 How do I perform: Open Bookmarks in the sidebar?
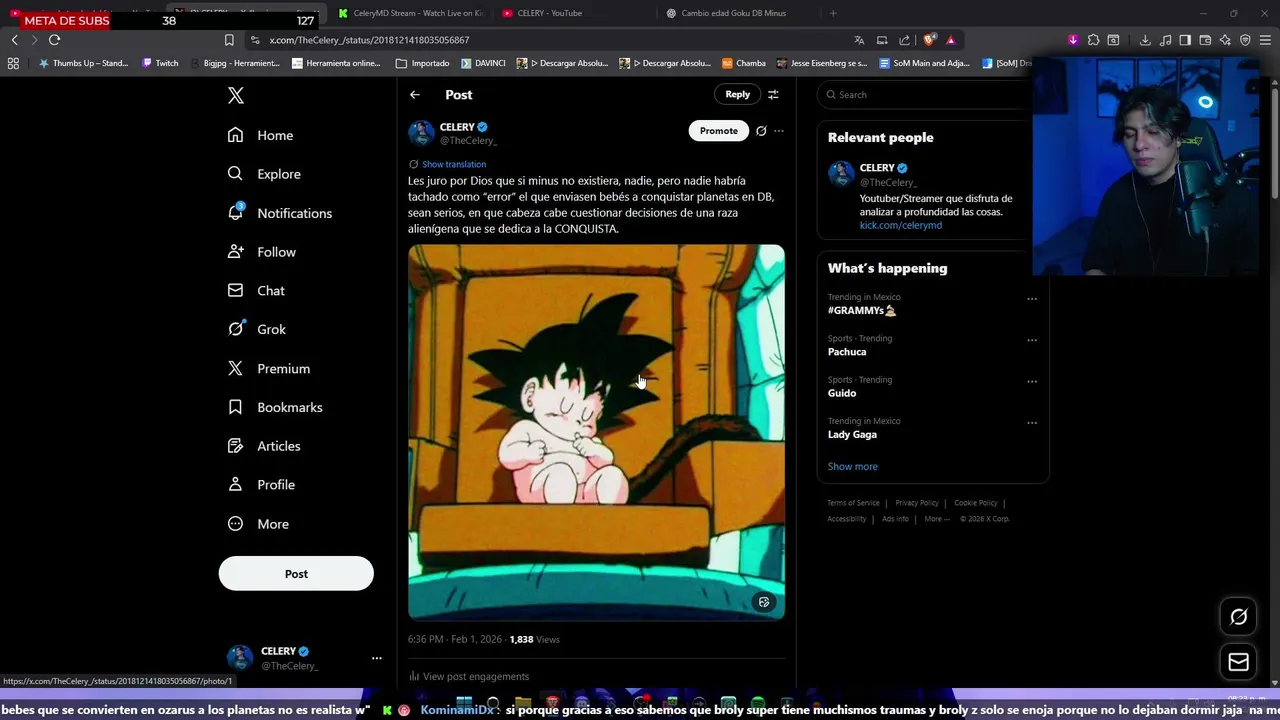pyautogui.click(x=274, y=407)
